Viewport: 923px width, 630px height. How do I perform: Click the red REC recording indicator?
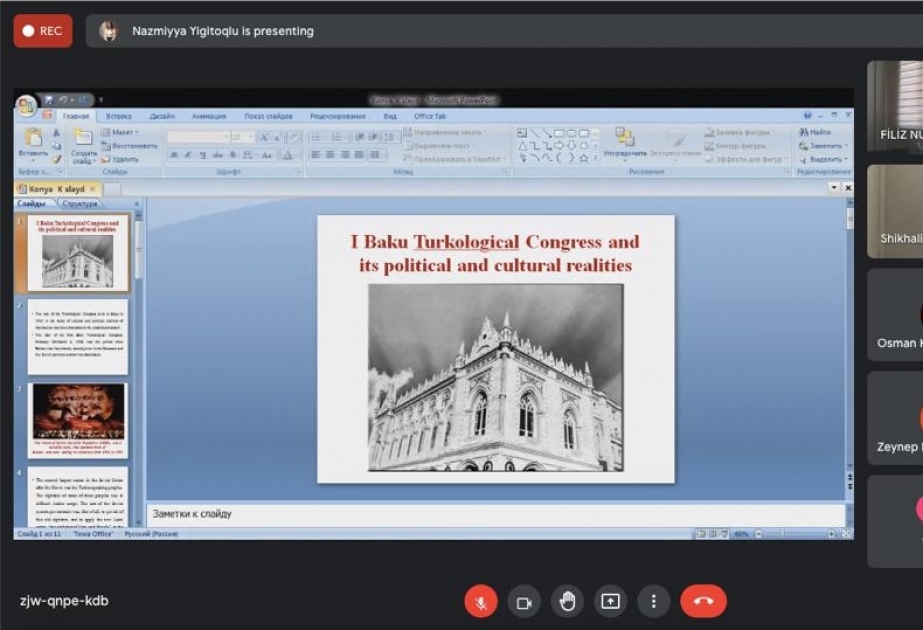(43, 31)
